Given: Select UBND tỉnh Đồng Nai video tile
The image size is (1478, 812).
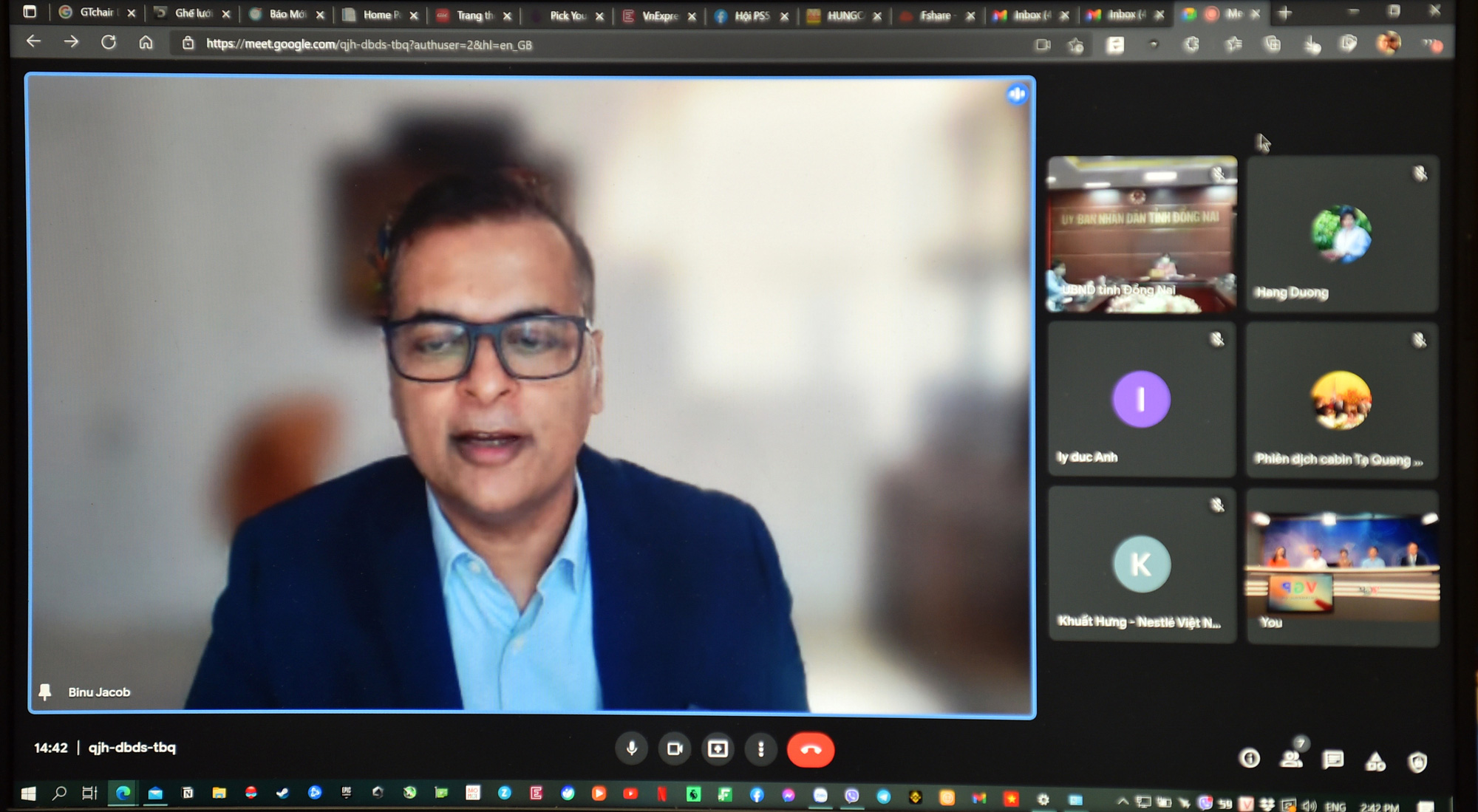Looking at the screenshot, I should (x=1142, y=233).
